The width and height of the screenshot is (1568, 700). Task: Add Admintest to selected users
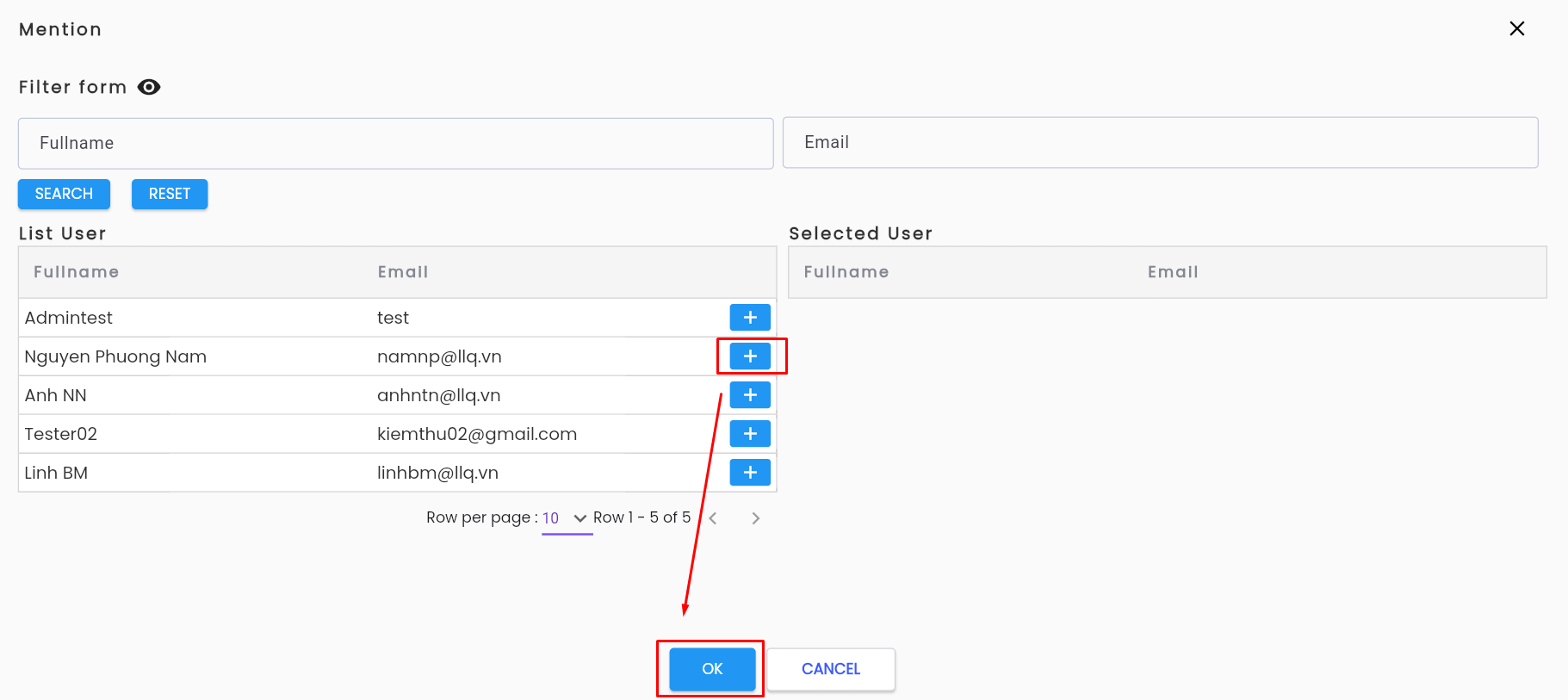(750, 318)
